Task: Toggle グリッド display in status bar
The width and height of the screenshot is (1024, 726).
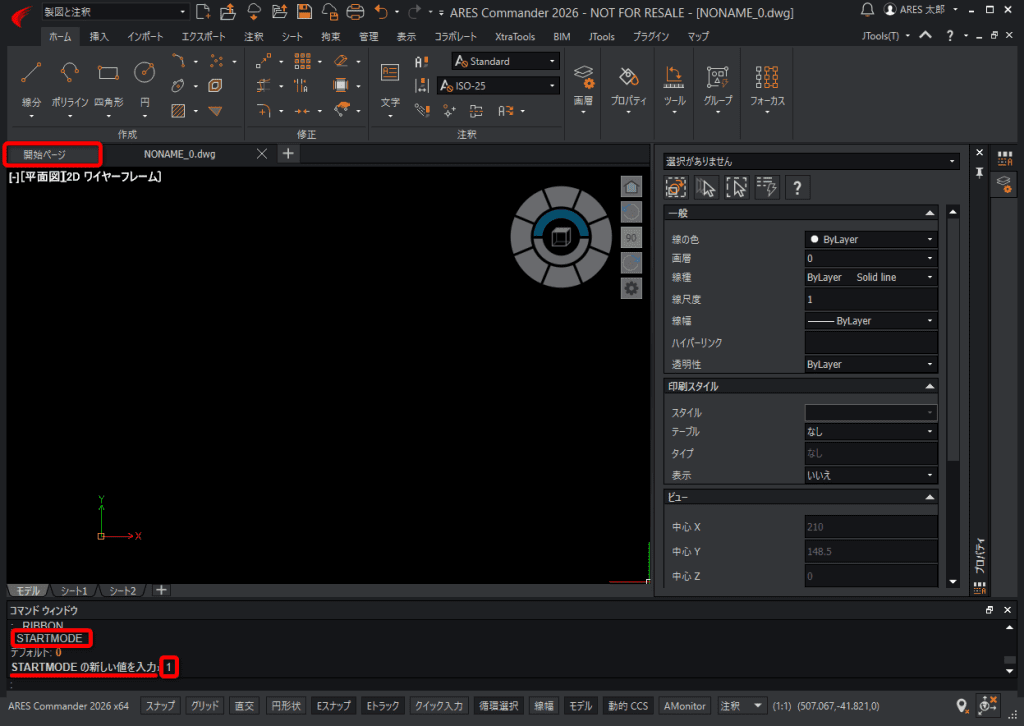Action: pos(205,706)
